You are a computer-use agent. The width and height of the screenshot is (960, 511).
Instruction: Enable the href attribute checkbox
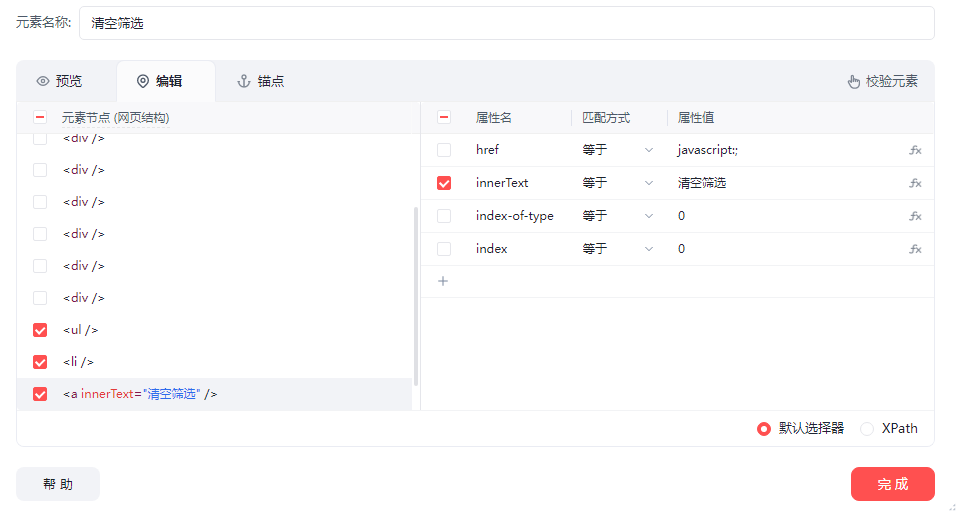pos(444,150)
